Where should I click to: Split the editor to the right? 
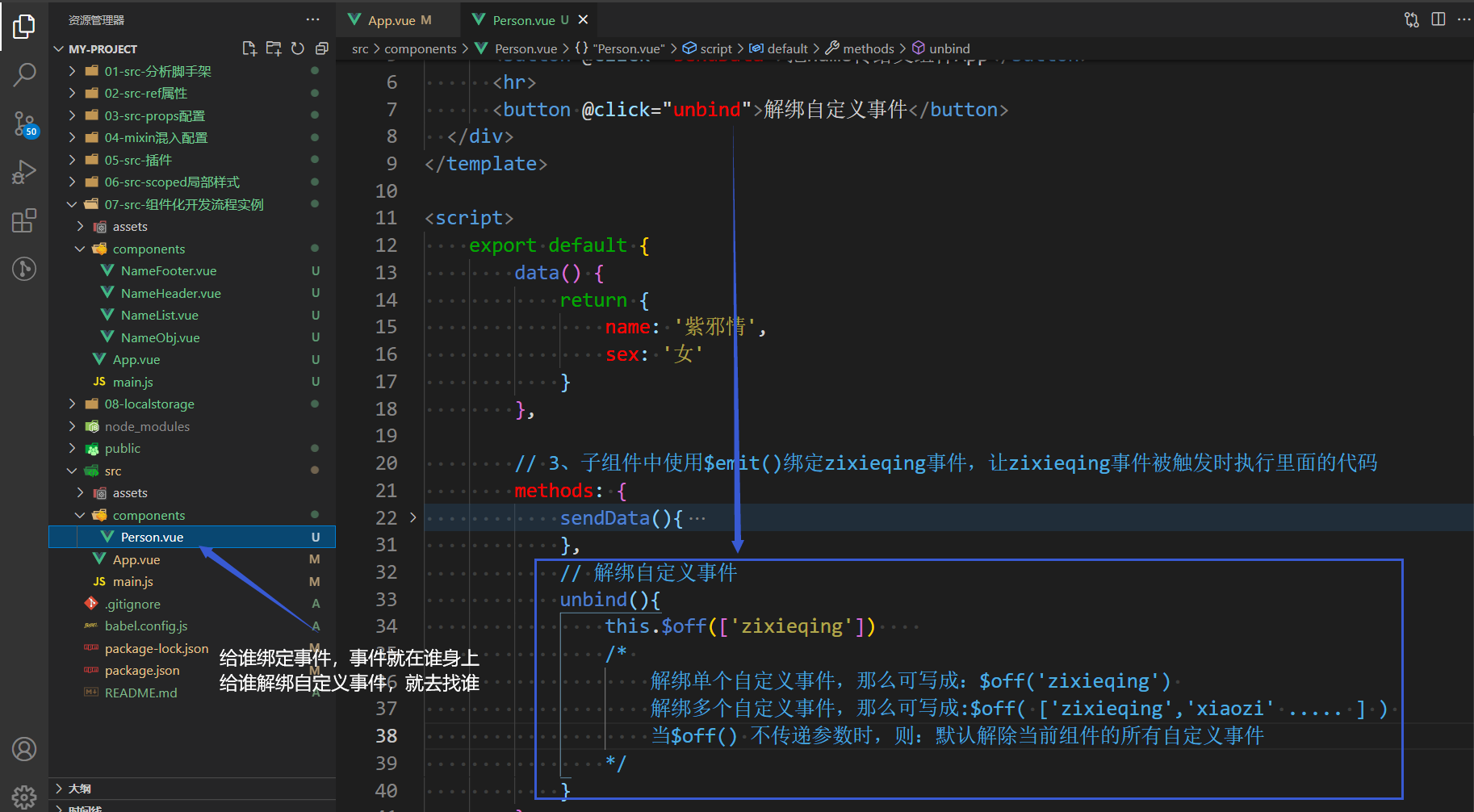tap(1438, 19)
